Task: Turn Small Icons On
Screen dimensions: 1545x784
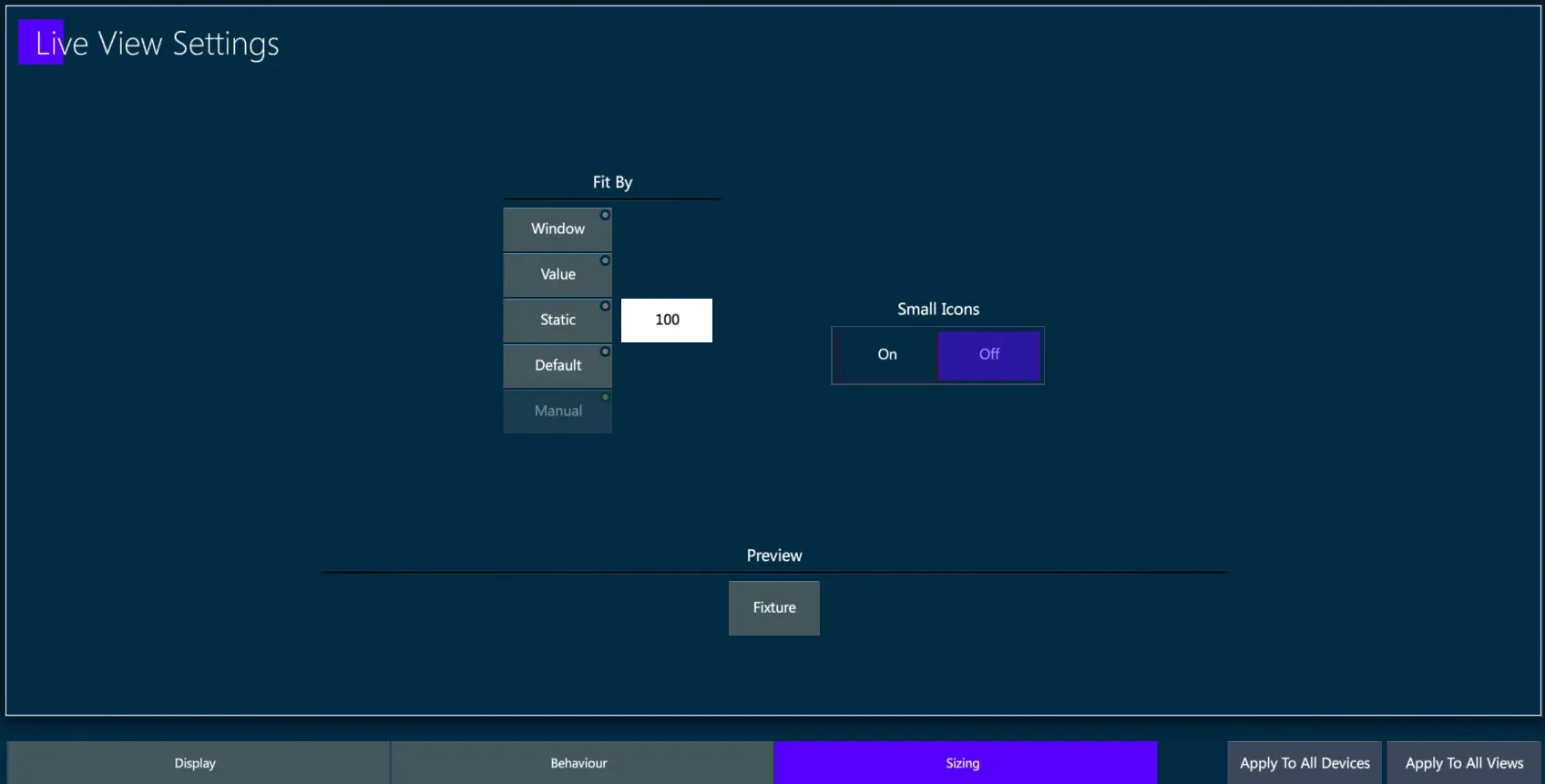Action: pyautogui.click(x=886, y=355)
